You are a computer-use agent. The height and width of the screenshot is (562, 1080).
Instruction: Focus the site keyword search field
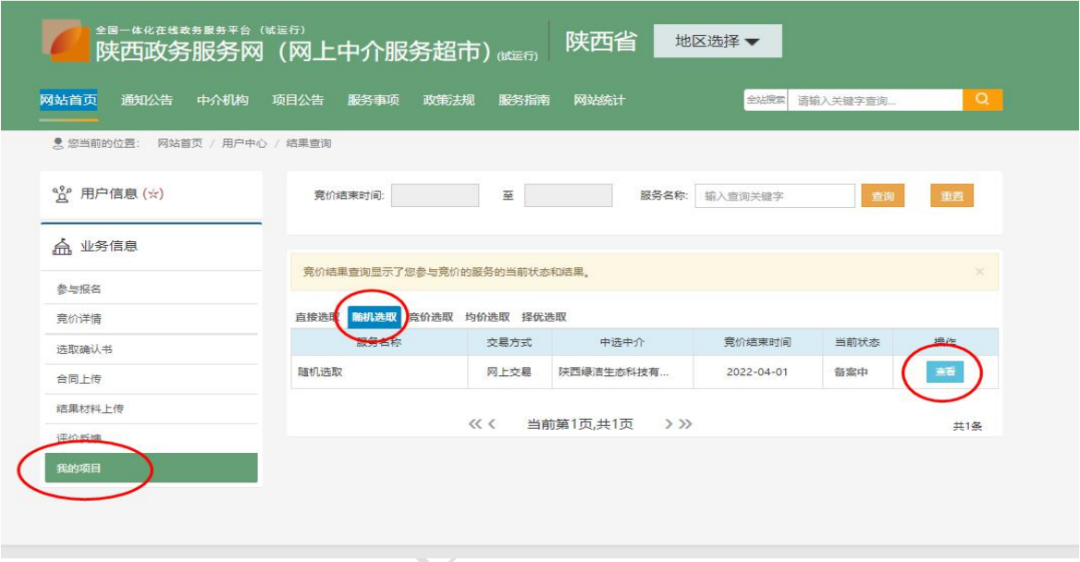tap(875, 101)
